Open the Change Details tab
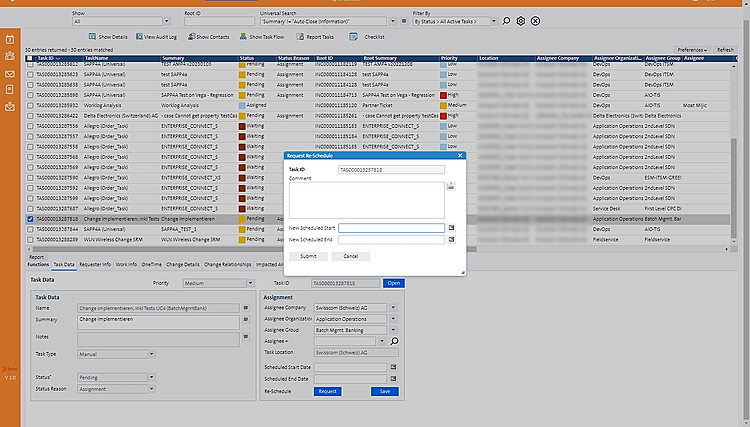The image size is (750, 427). 183,265
